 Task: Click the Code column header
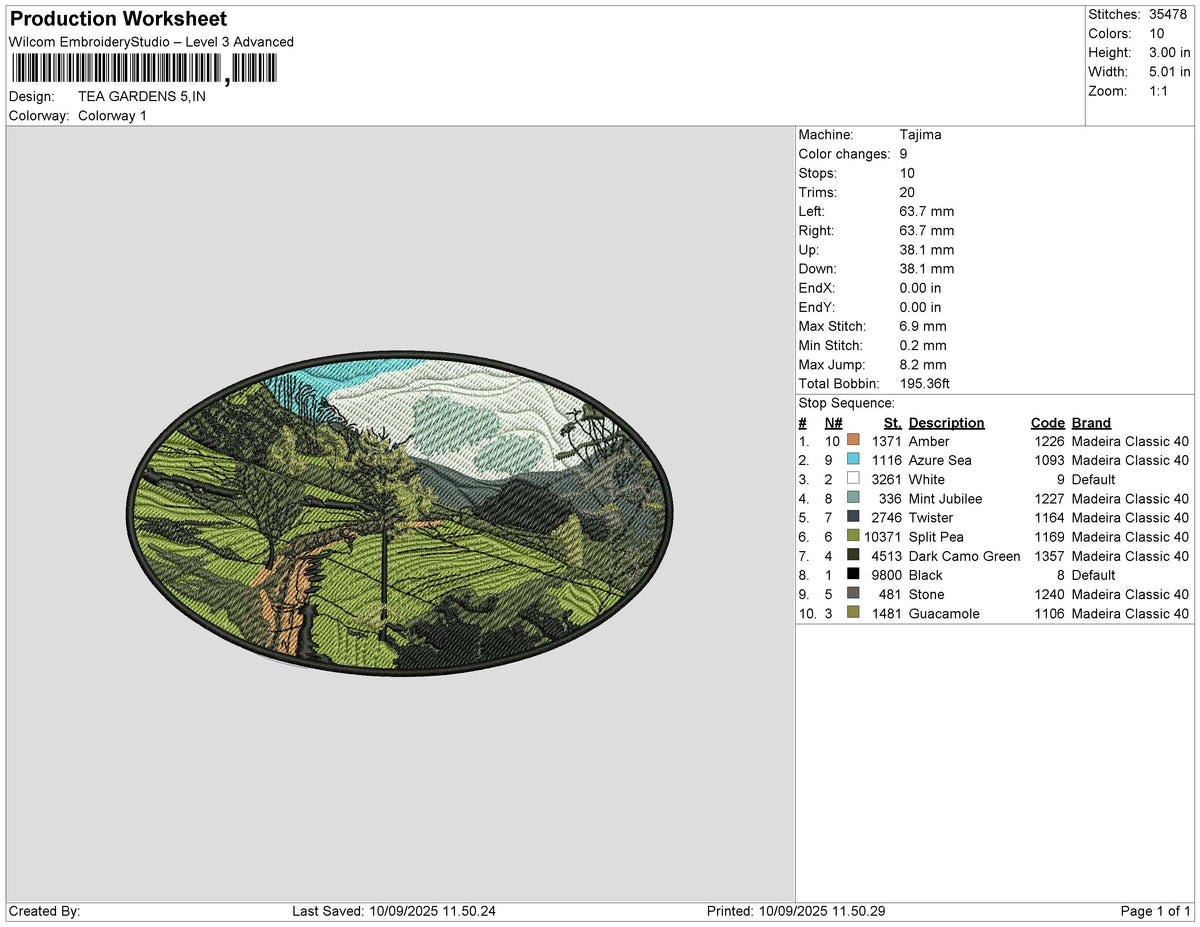(x=1047, y=423)
